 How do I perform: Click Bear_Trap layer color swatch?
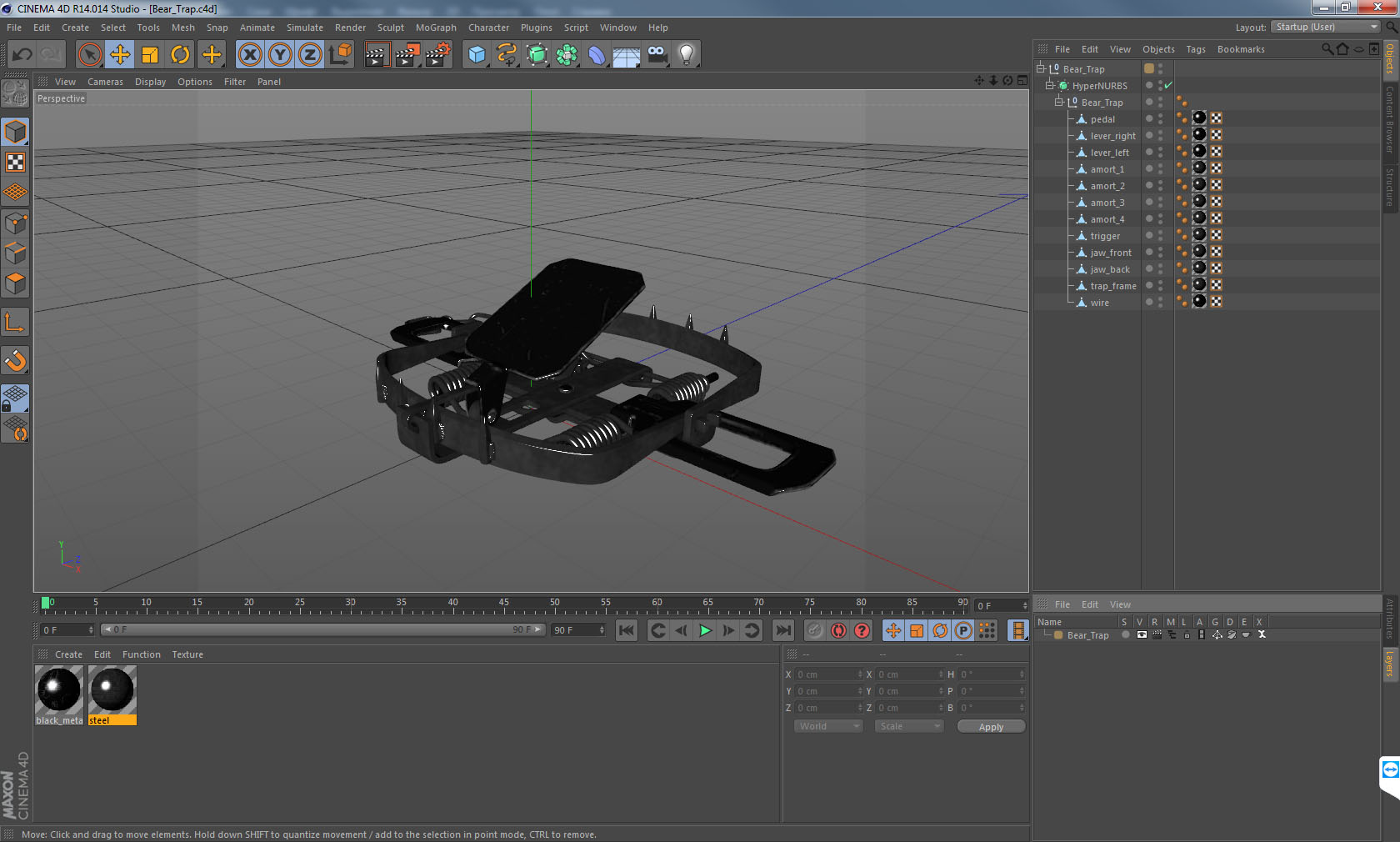click(x=1058, y=635)
